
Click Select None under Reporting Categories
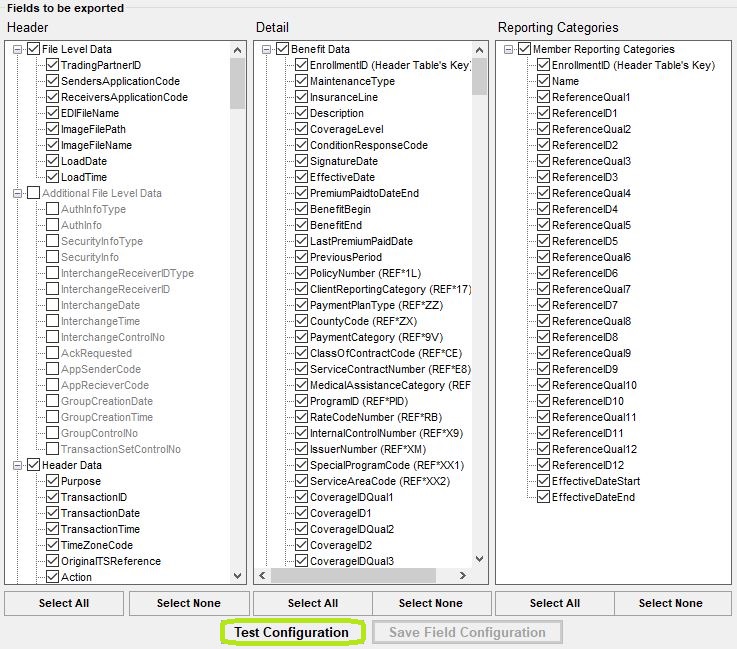pyautogui.click(x=671, y=603)
